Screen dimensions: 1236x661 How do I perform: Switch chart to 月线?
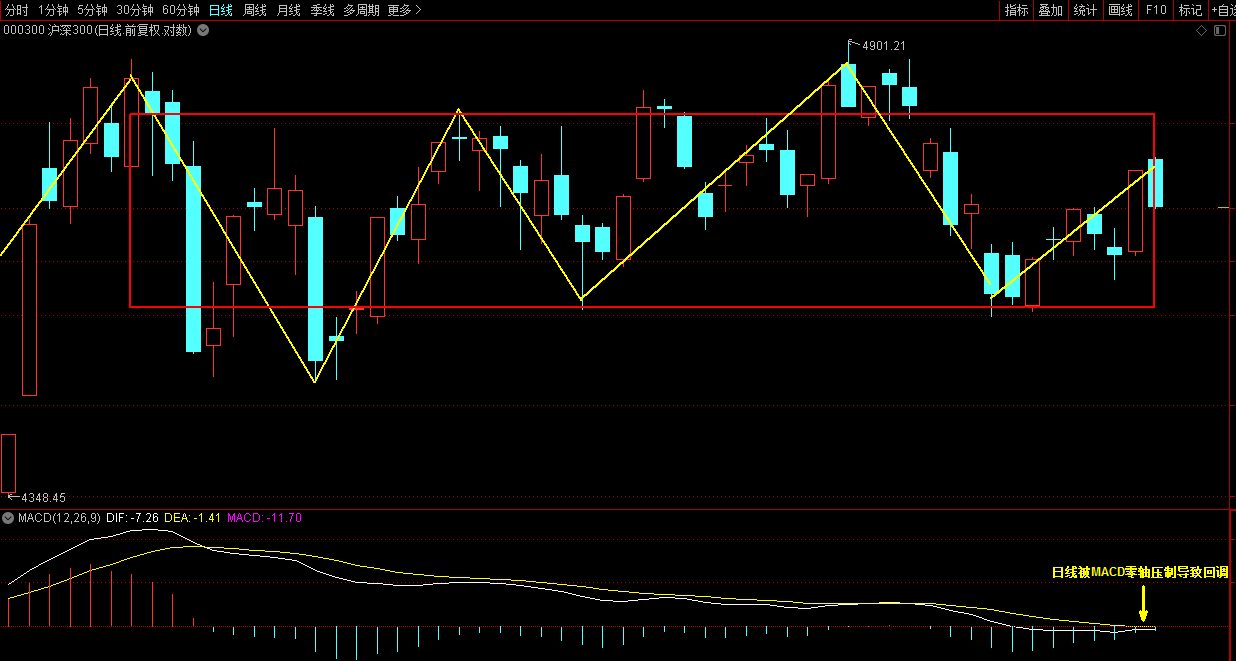pos(289,10)
